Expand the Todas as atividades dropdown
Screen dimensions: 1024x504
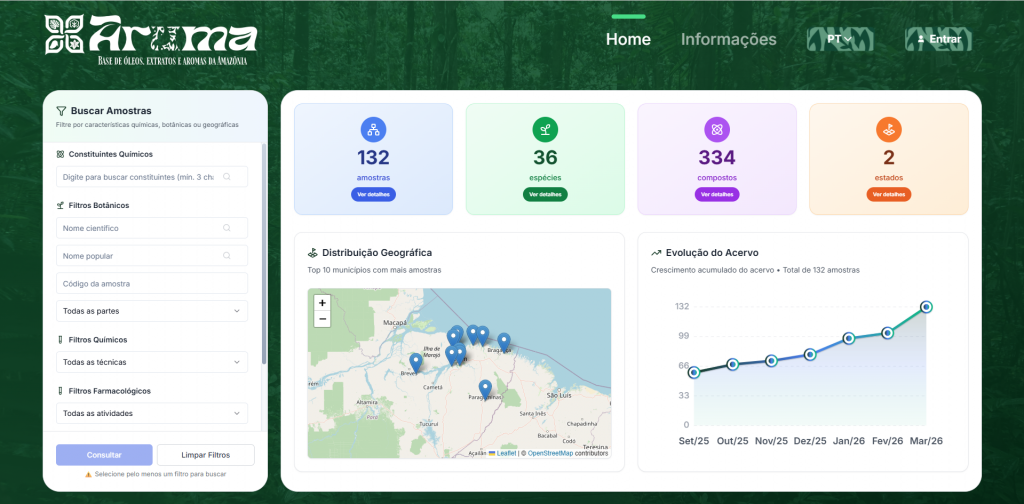click(152, 413)
